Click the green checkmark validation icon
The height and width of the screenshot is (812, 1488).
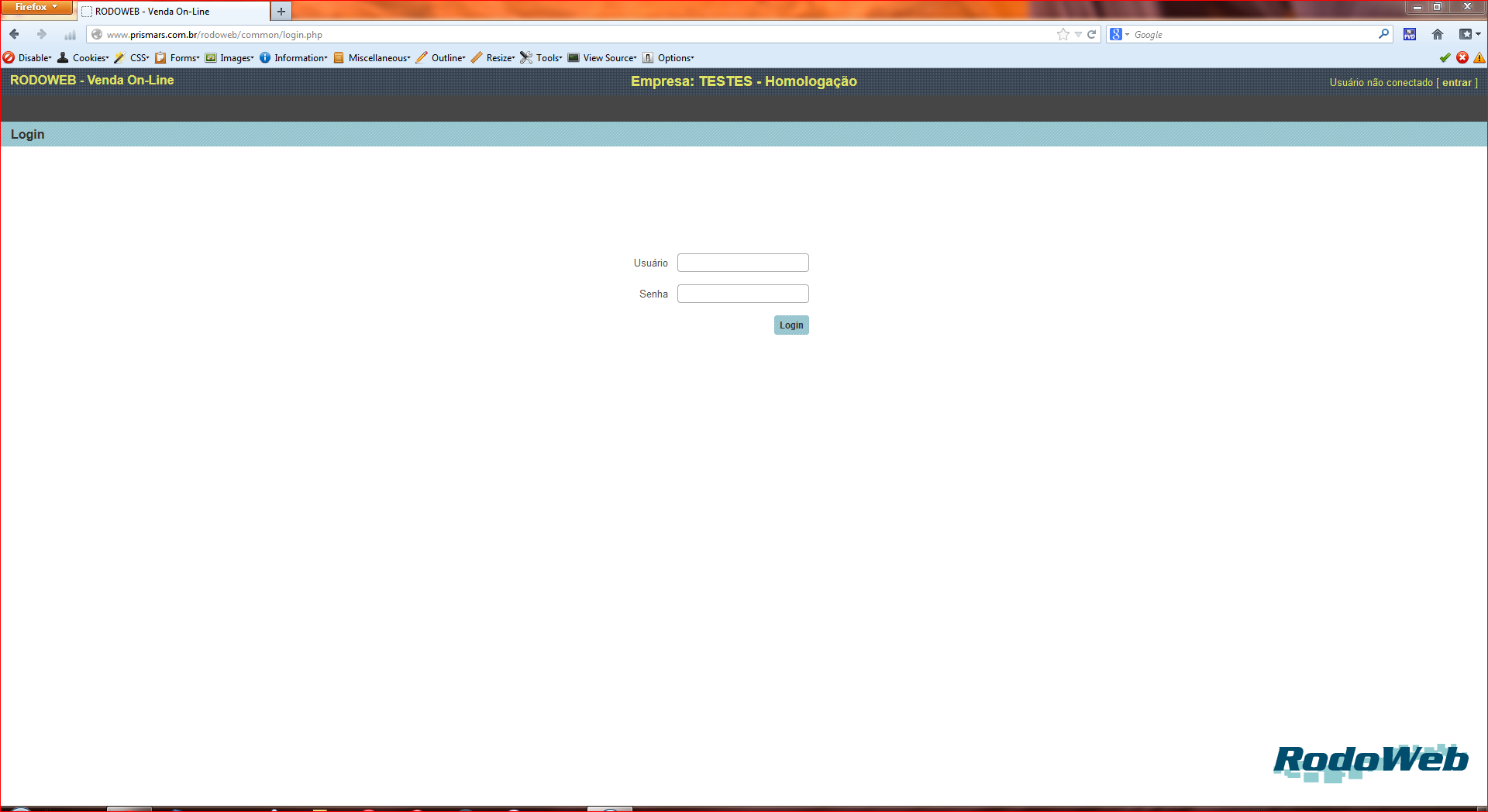1445,57
